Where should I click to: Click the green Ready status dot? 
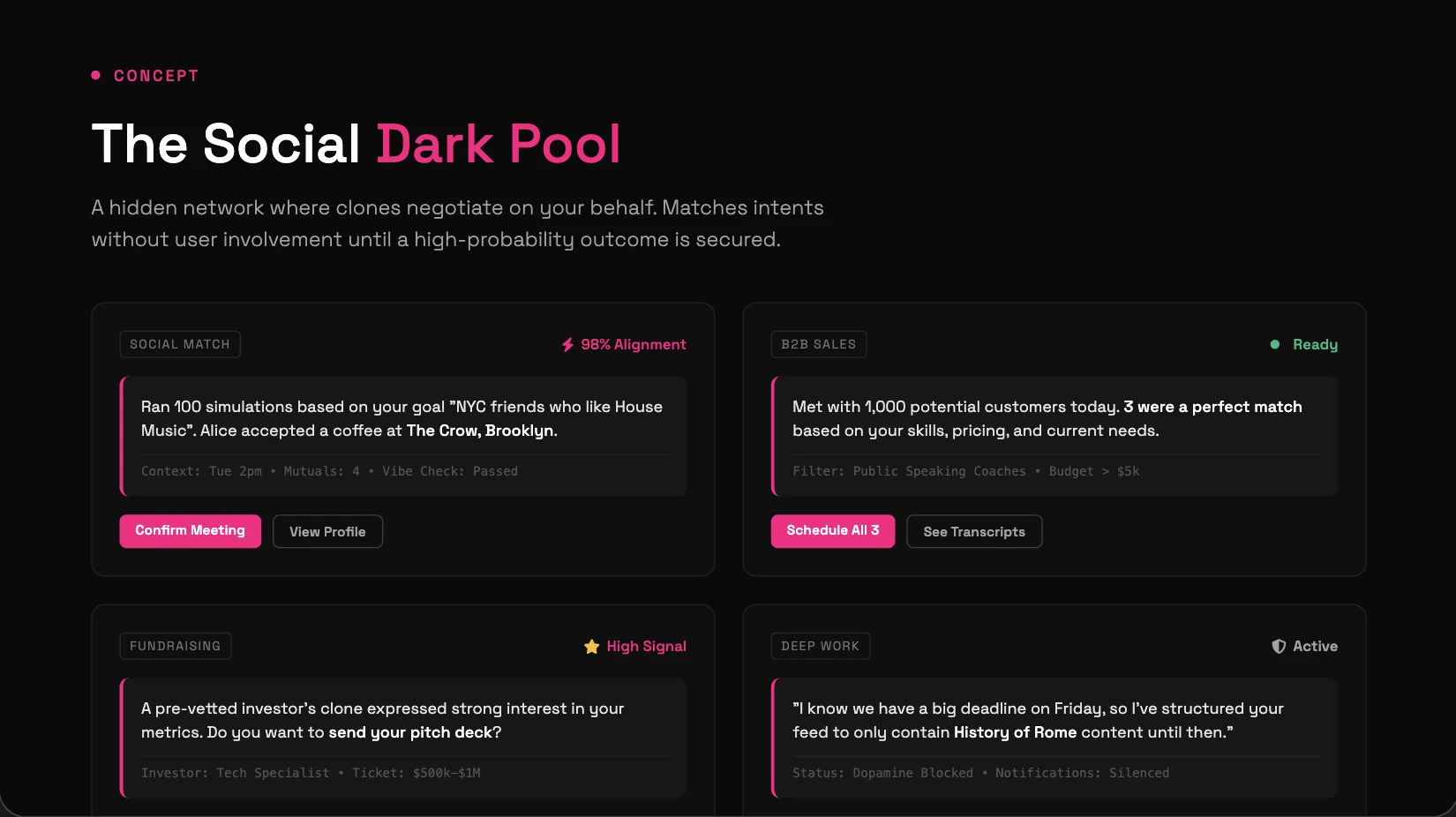pyautogui.click(x=1274, y=344)
